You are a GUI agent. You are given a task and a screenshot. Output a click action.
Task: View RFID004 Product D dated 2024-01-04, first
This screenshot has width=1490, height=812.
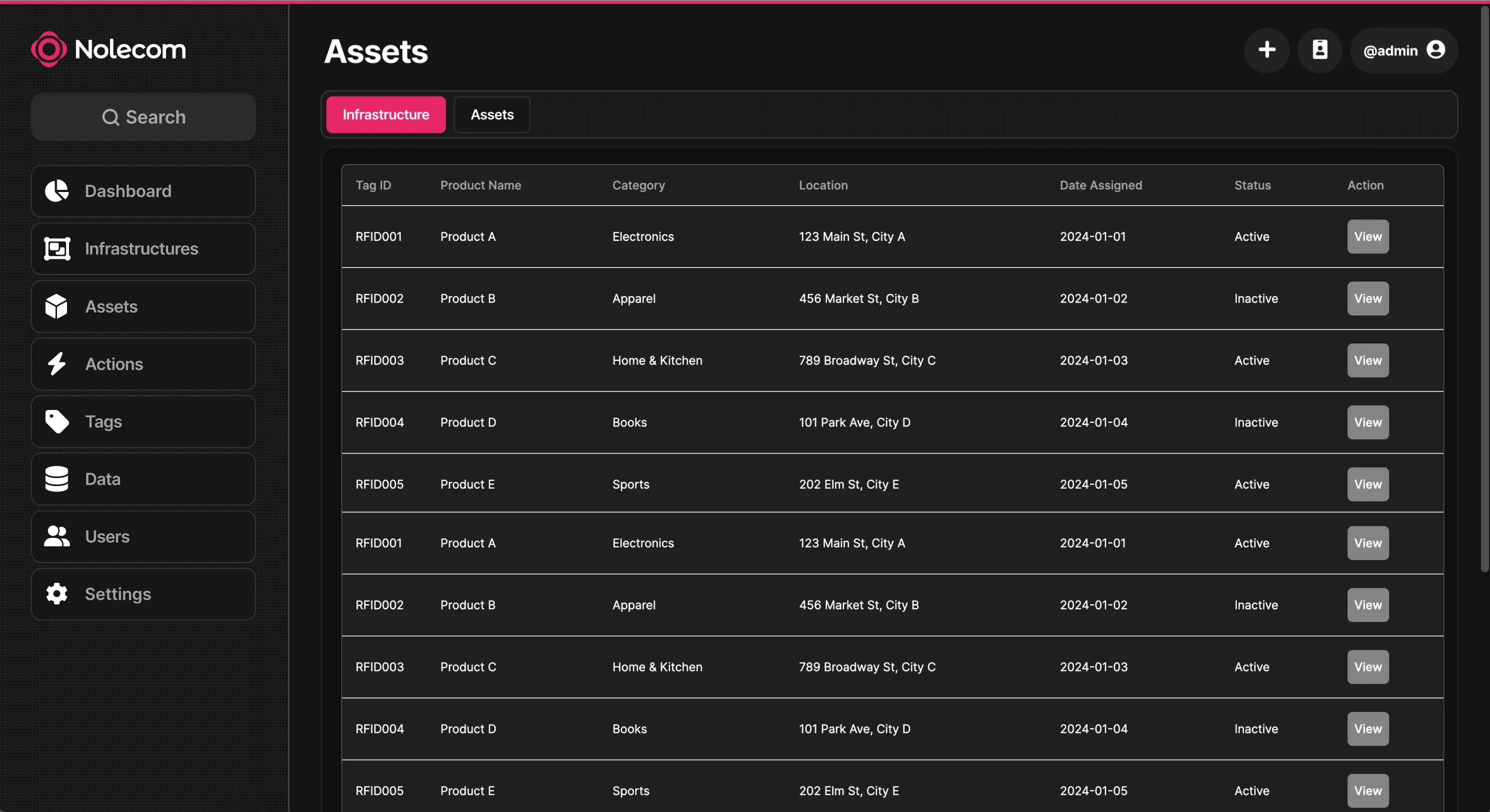(1367, 422)
